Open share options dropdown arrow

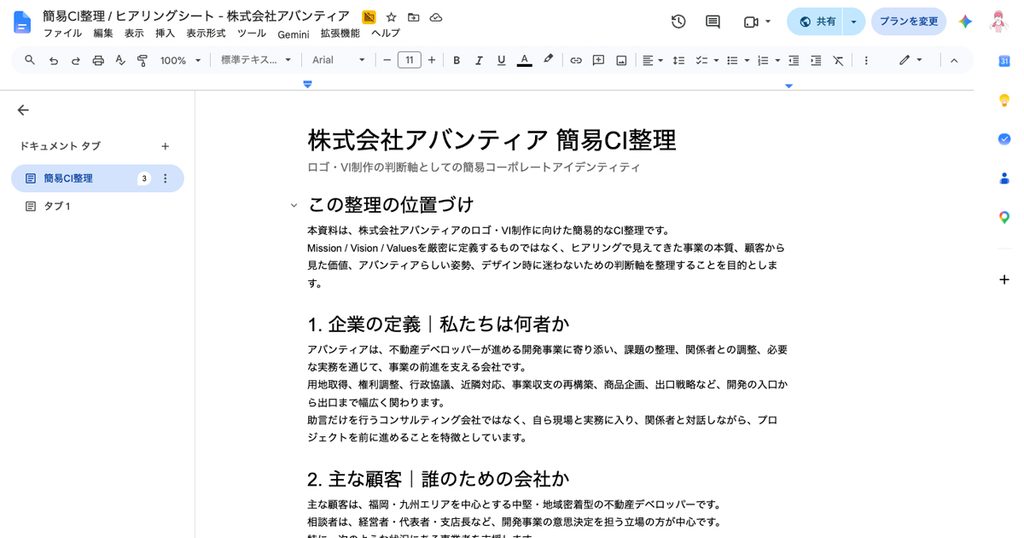(854, 22)
